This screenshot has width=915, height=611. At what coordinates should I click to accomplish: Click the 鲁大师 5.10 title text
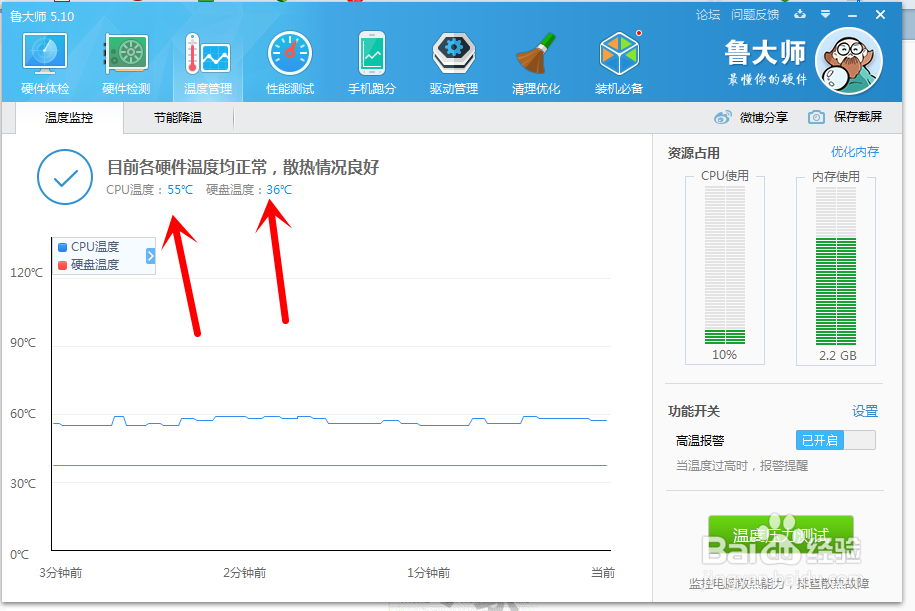coord(42,16)
